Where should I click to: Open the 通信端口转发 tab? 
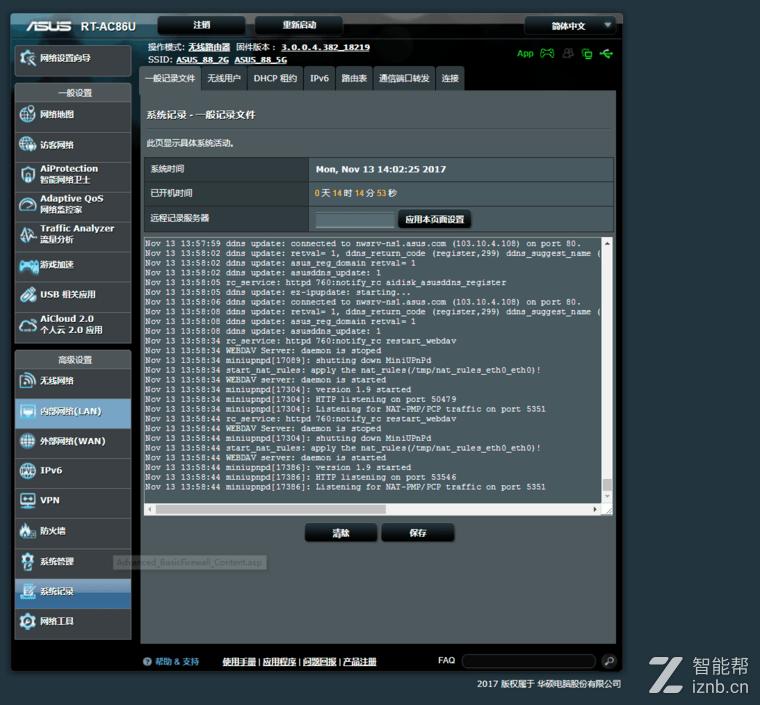pyautogui.click(x=404, y=78)
